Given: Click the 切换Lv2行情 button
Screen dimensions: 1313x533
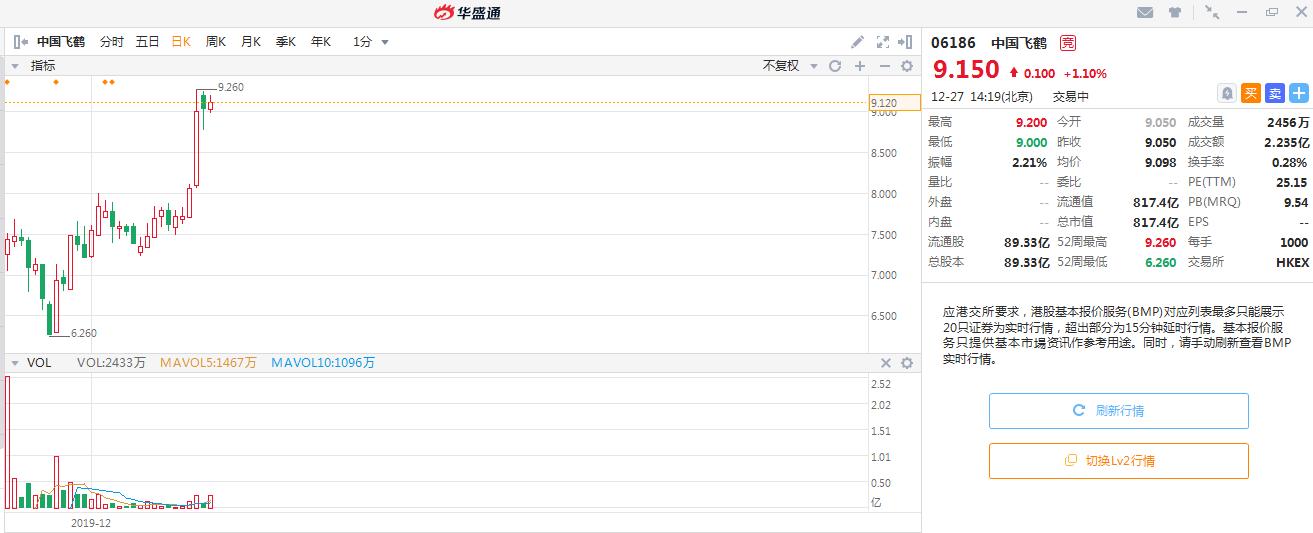Looking at the screenshot, I should click(1119, 461).
